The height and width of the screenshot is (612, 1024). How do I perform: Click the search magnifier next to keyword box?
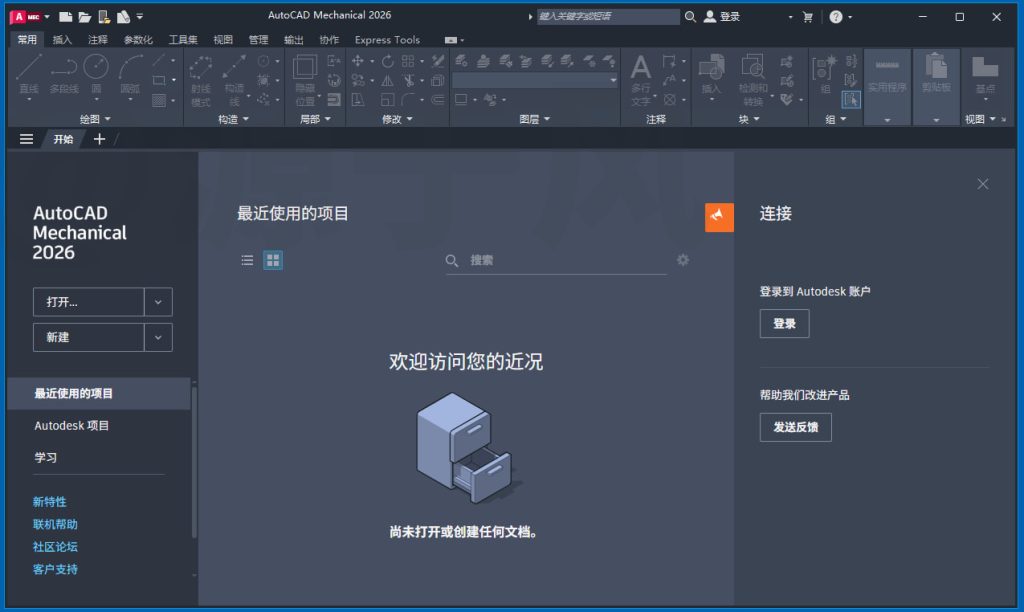point(690,17)
